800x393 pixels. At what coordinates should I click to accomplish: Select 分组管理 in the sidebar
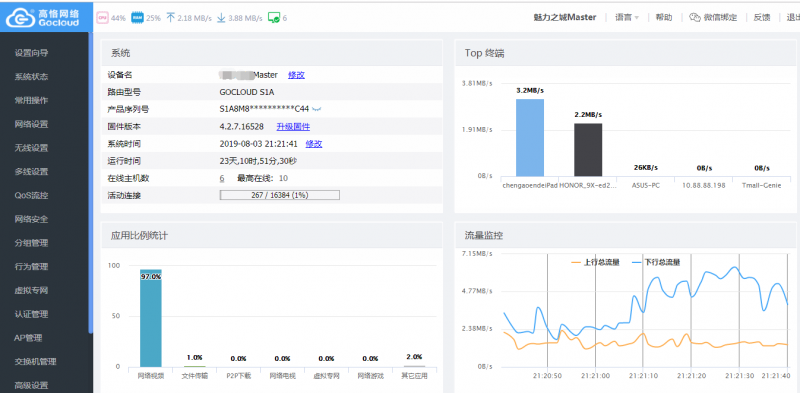[x=32, y=243]
